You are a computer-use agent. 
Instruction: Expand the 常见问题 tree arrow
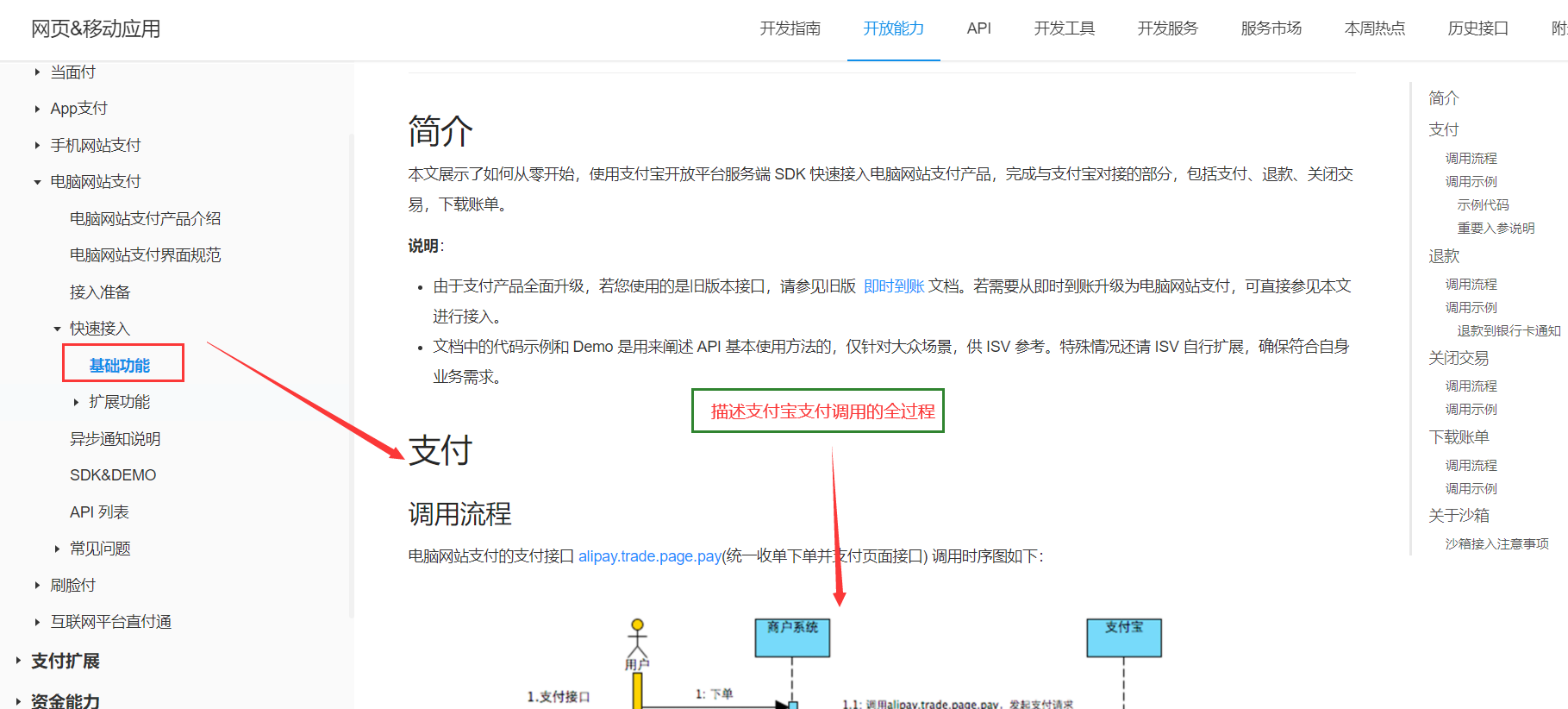point(57,549)
